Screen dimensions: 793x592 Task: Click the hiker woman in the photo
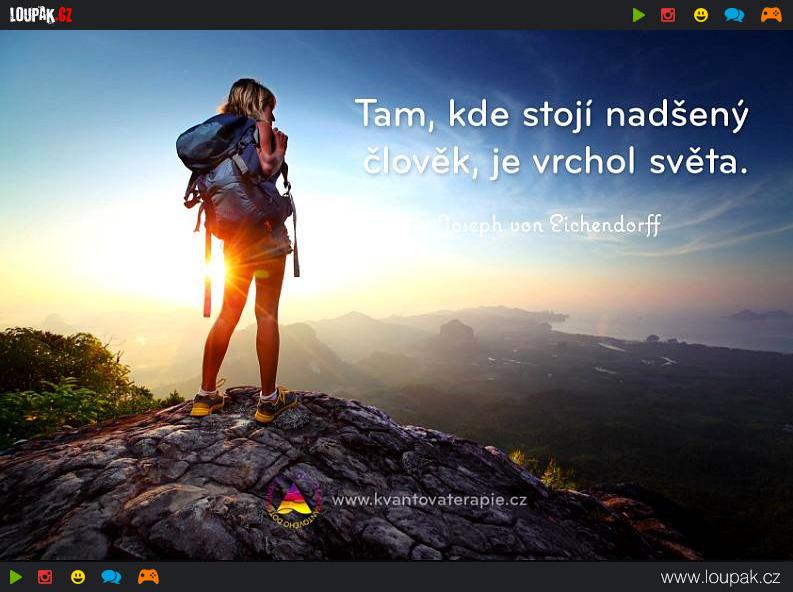coord(239,250)
